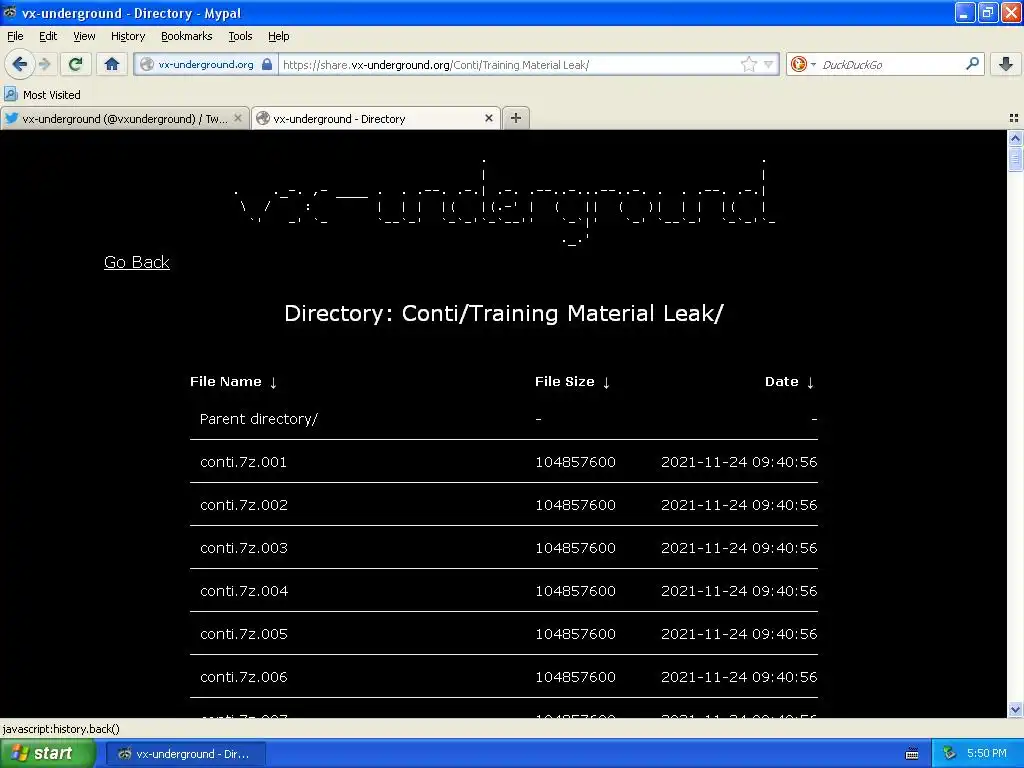Click the Go Back link
Viewport: 1024px width, 768px height.
(136, 262)
